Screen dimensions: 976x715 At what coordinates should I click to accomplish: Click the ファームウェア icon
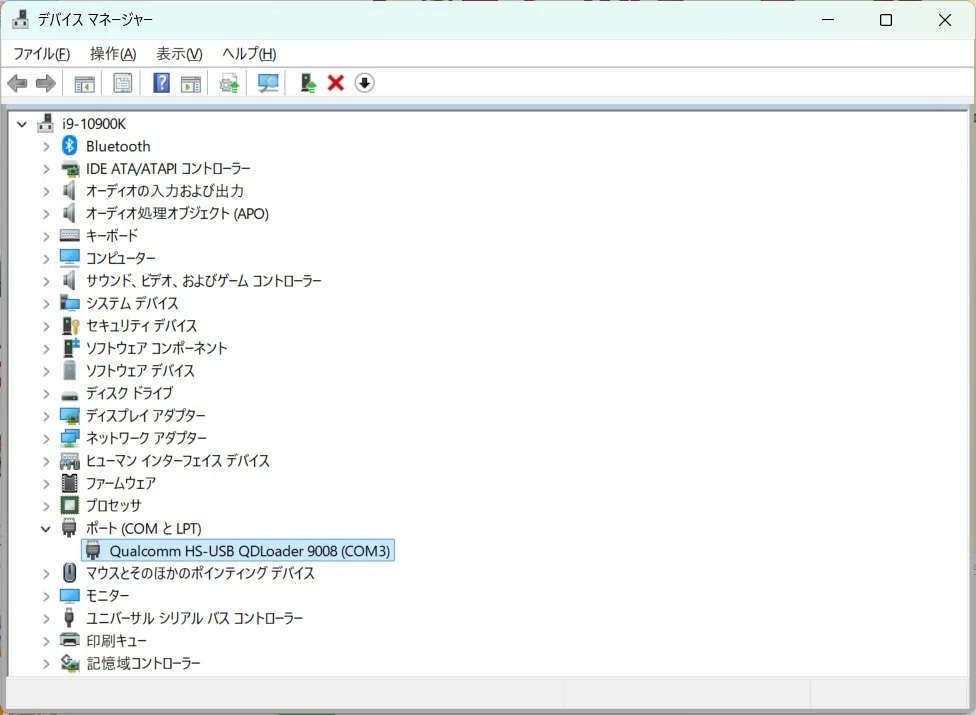click(x=70, y=483)
